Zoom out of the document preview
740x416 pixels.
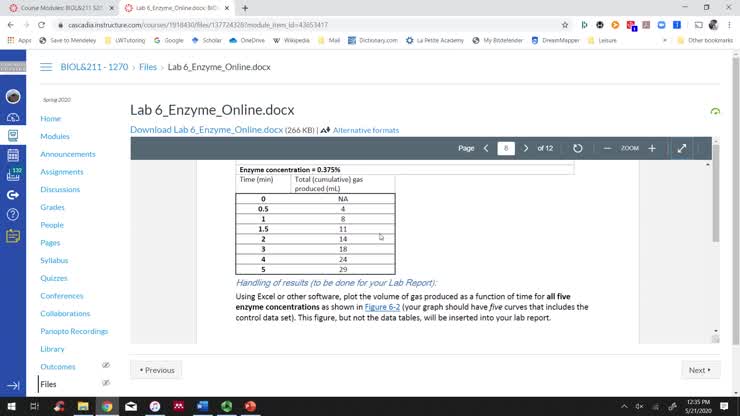pyautogui.click(x=607, y=148)
